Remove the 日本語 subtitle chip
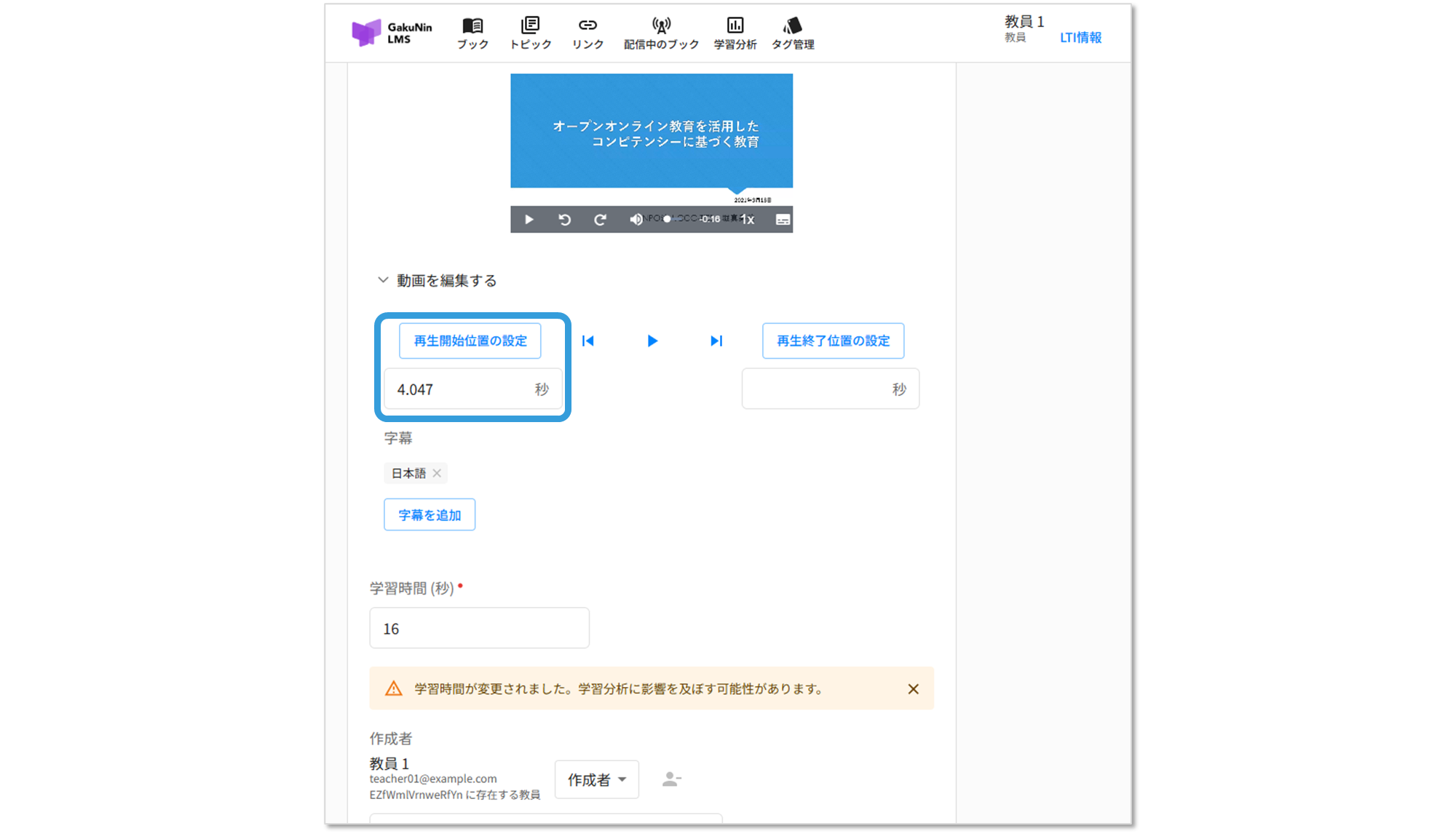 point(437,473)
